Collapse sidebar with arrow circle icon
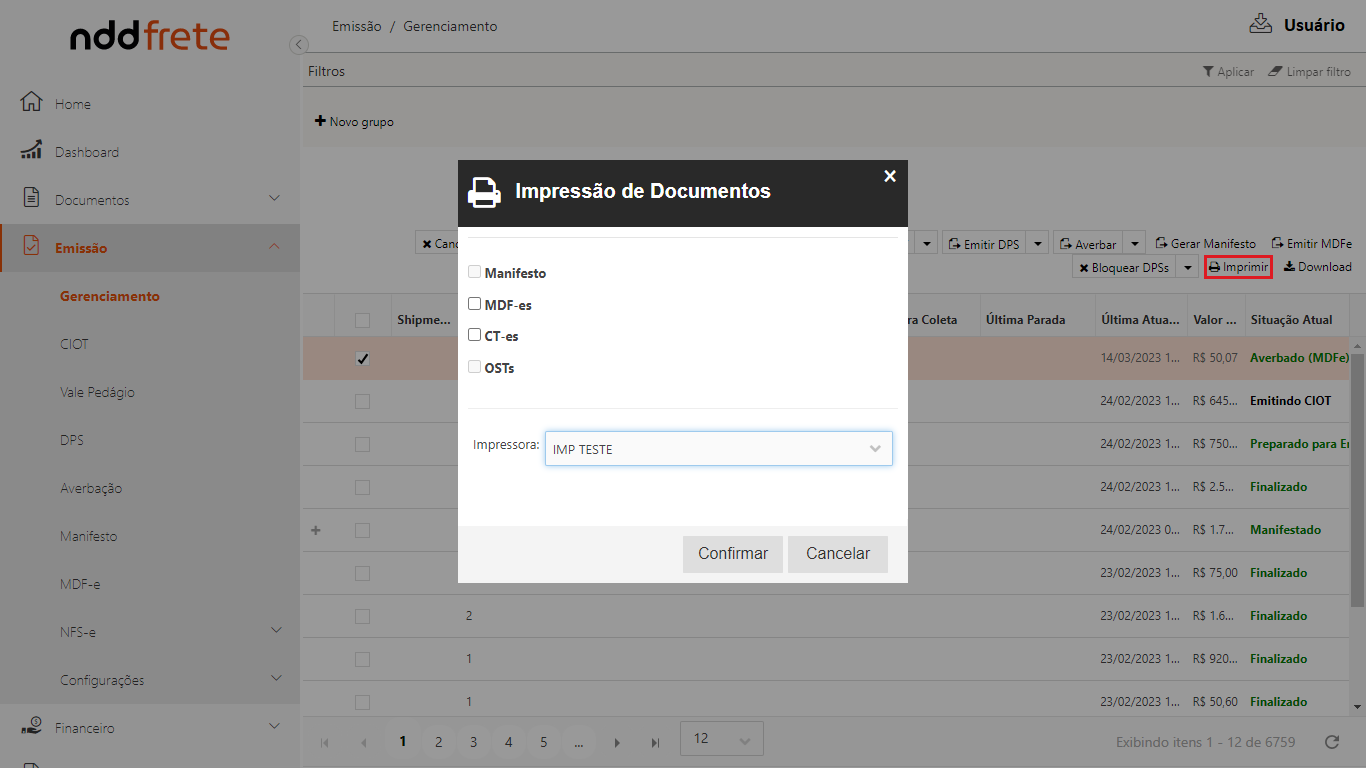Screen dimensions: 1366x768 298,44
